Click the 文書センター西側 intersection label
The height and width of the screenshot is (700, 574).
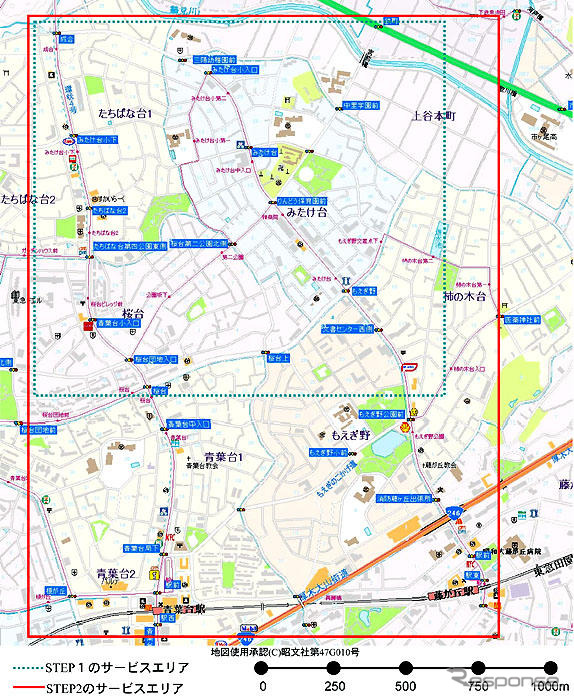pyautogui.click(x=348, y=329)
